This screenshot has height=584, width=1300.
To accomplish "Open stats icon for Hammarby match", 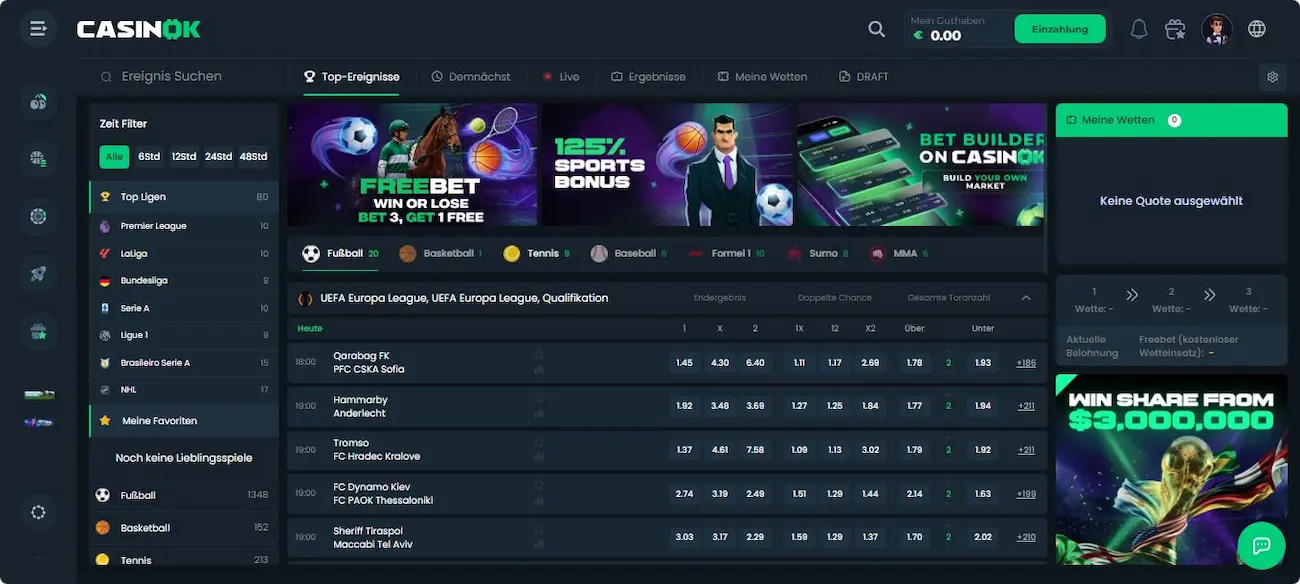I will (539, 413).
